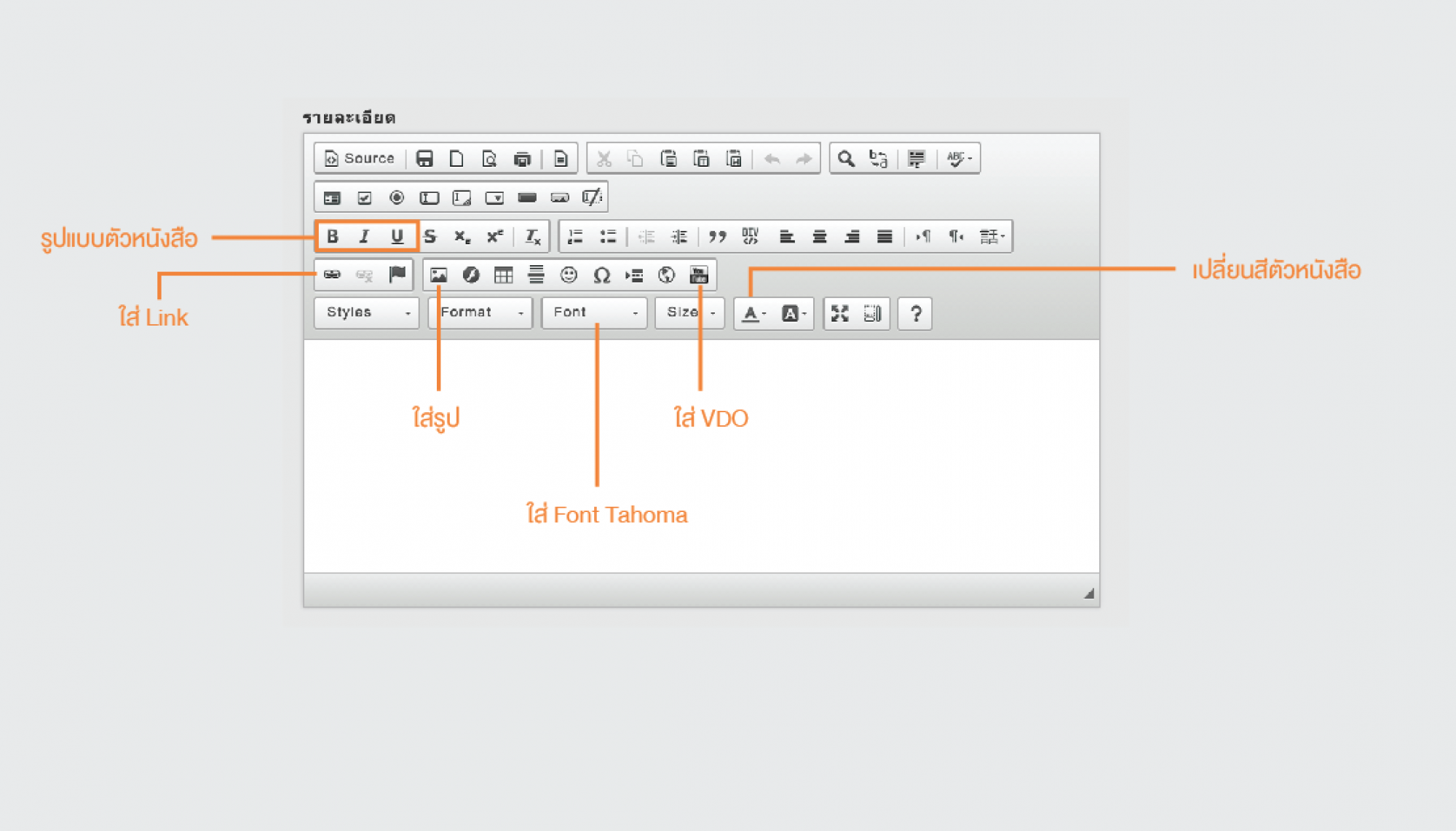Toggle Italic text formatting

(364, 236)
